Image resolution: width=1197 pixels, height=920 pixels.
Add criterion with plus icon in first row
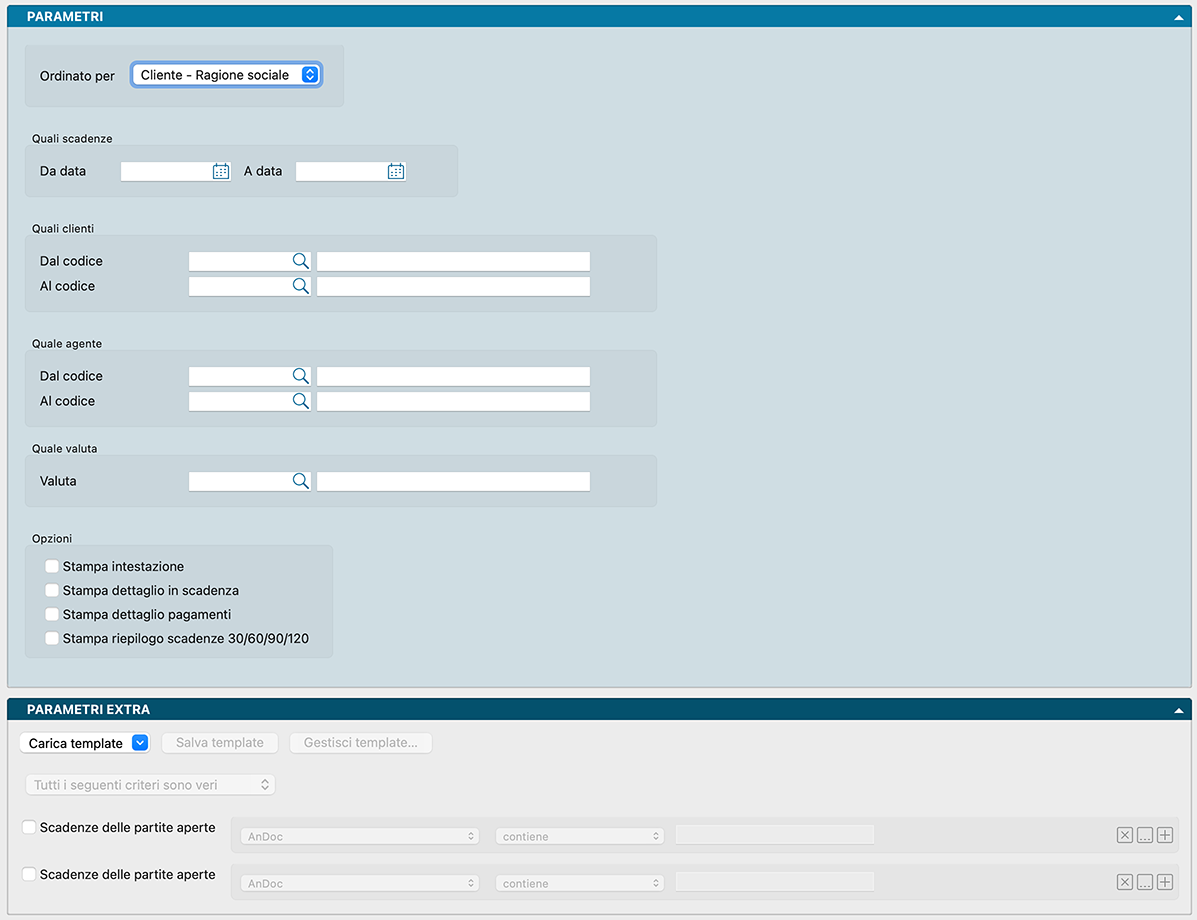[x=1164, y=835]
